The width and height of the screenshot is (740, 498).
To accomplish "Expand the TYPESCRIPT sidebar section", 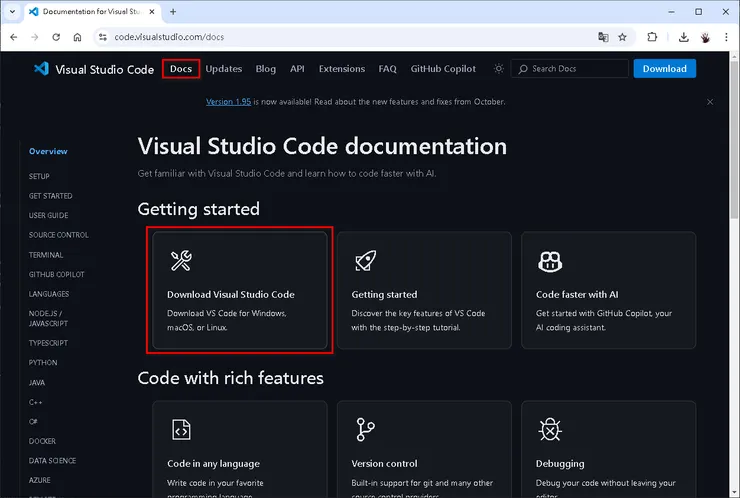I will pos(48,343).
